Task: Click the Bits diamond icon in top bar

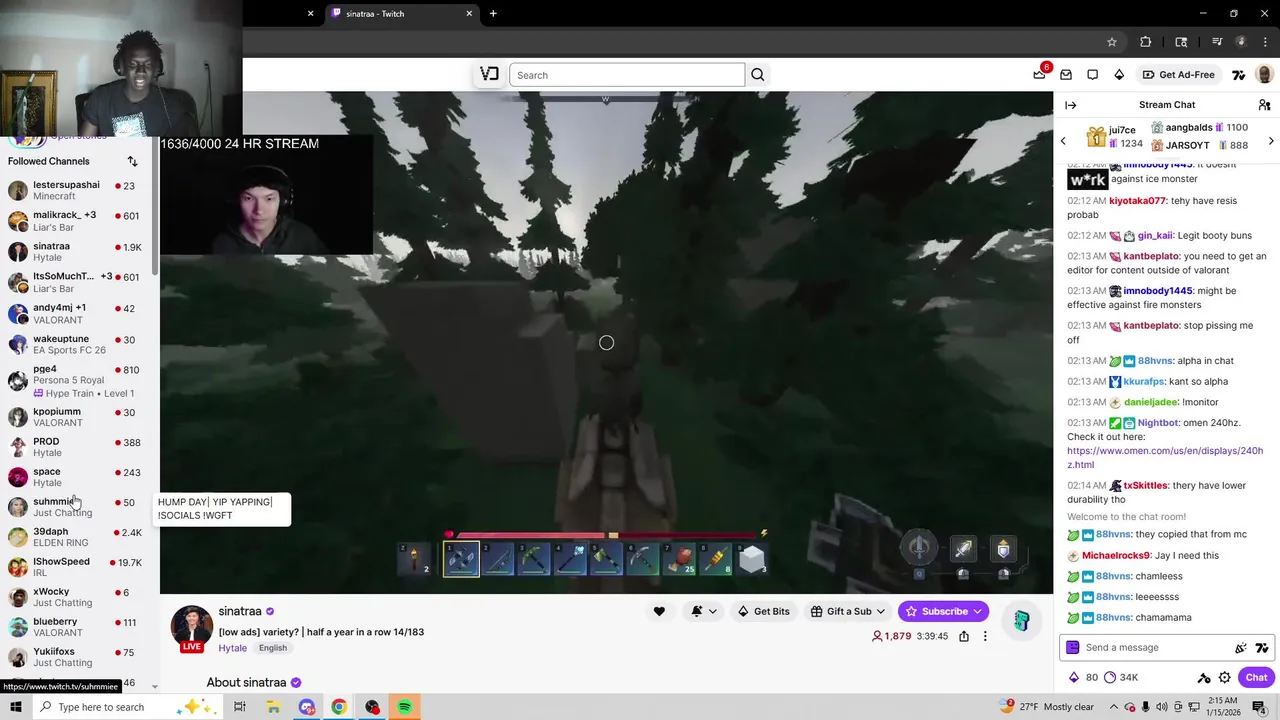Action: [x=1119, y=75]
